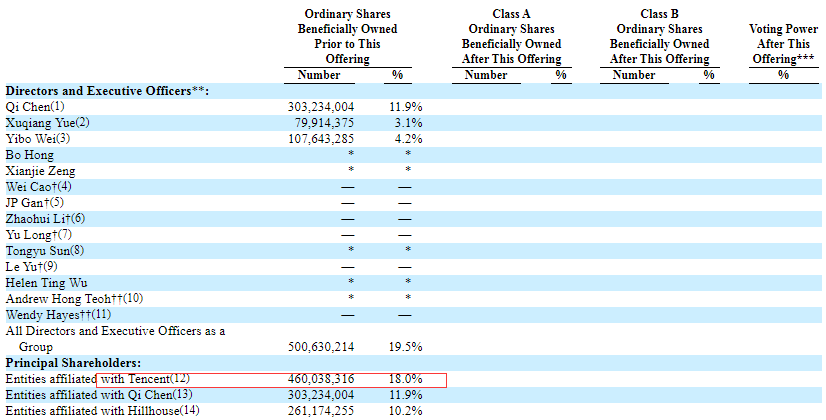
Task: Select Xuqiang Yue's share count 79,914,375
Action: (328, 123)
